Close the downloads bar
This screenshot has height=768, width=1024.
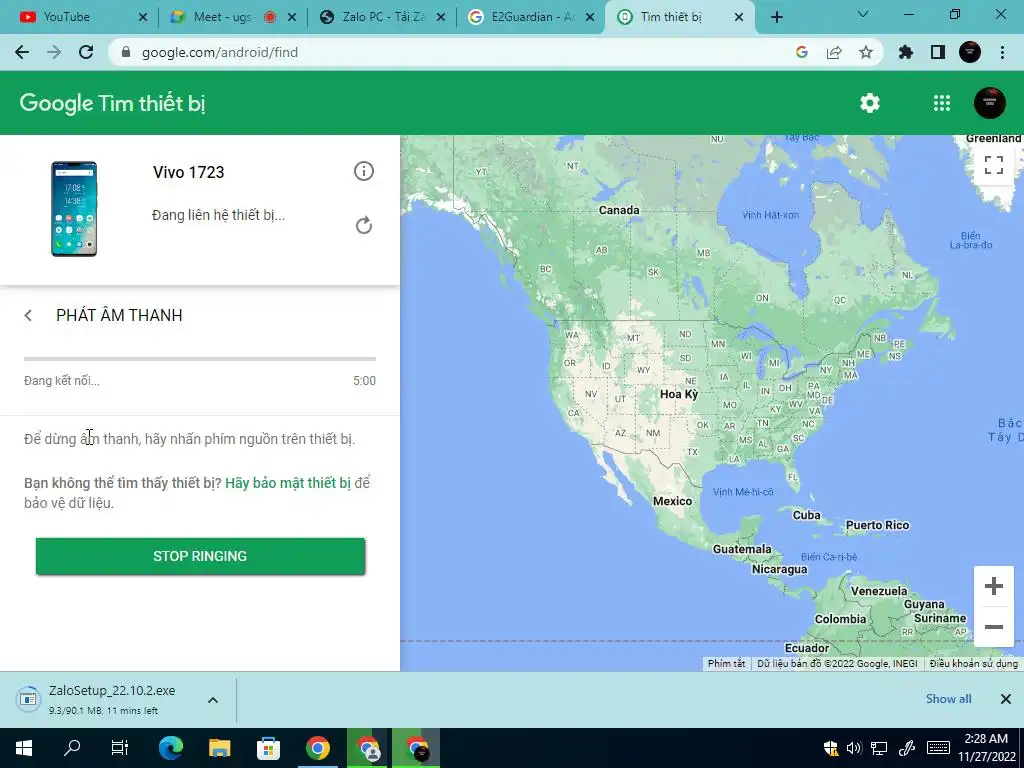pos(1006,699)
